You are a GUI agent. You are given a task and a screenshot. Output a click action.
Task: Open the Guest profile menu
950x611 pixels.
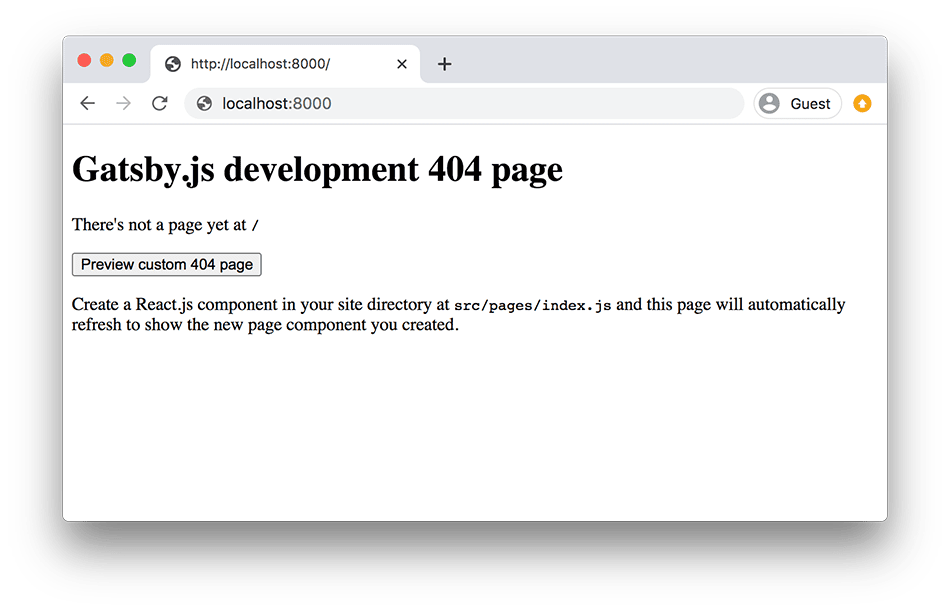797,104
